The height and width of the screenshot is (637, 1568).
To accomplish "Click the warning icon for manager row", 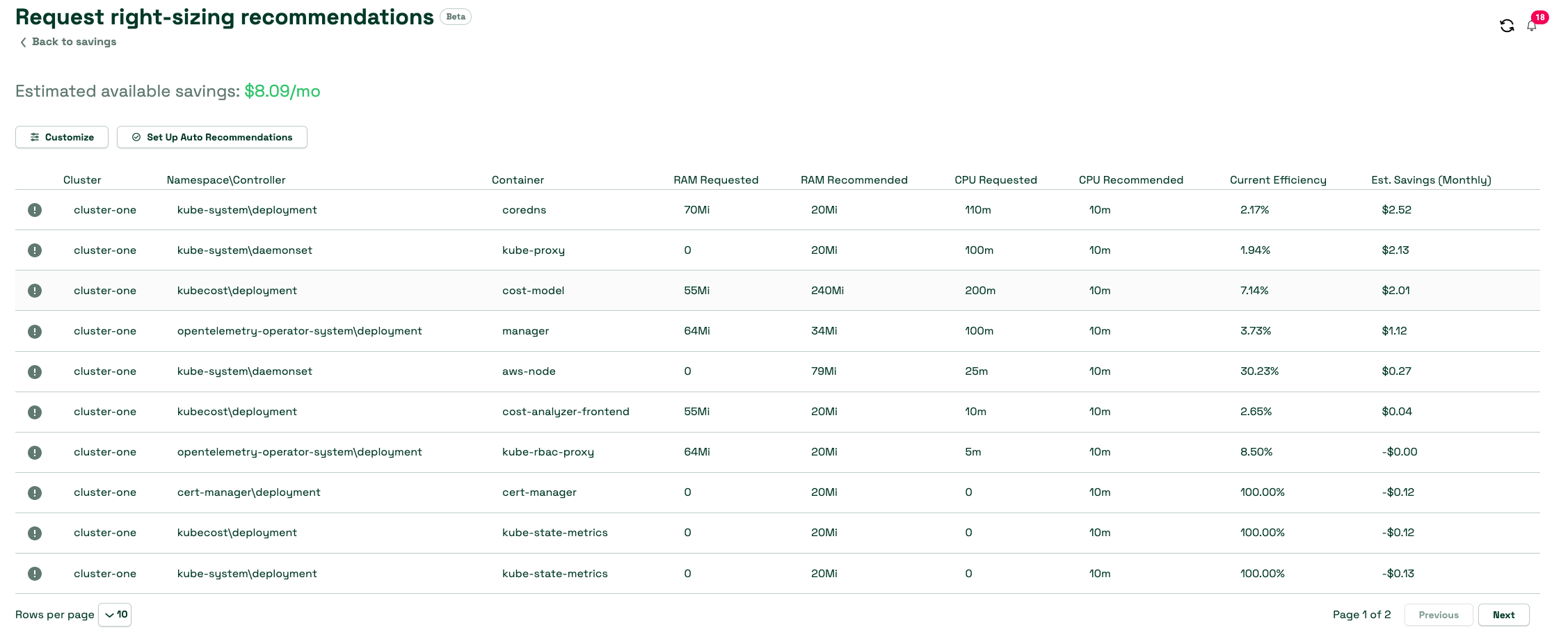I will [x=35, y=332].
